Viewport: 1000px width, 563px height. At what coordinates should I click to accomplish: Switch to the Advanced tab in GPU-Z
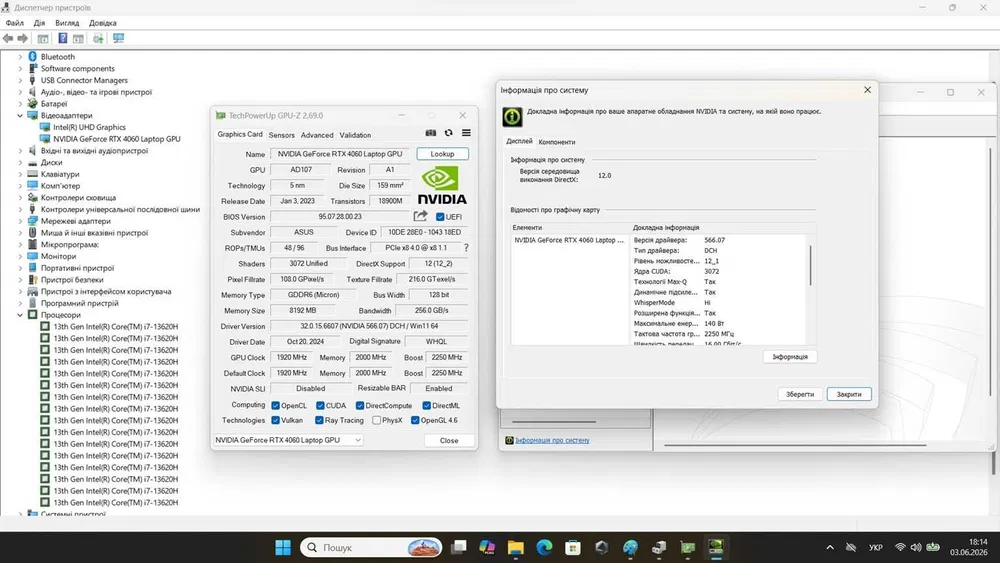click(x=317, y=135)
